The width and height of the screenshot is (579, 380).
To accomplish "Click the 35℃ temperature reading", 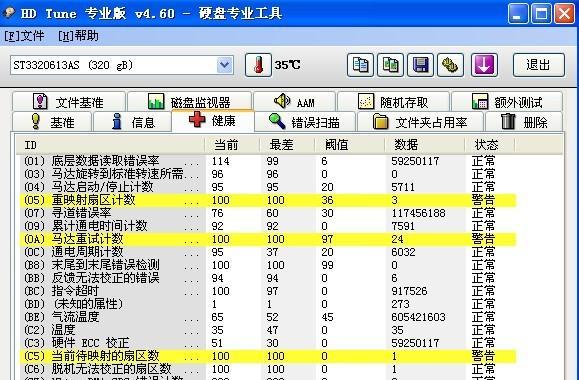I will pyautogui.click(x=287, y=65).
